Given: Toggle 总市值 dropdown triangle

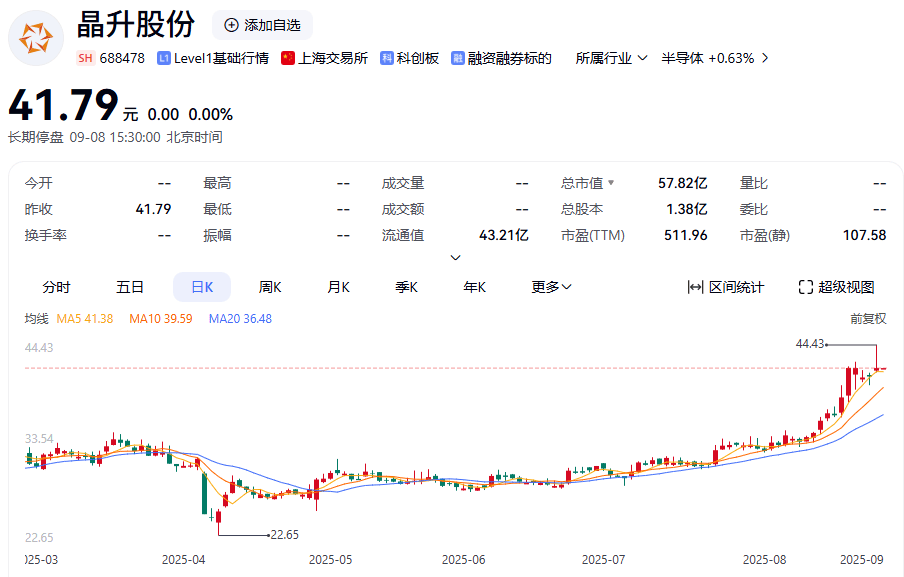Looking at the screenshot, I should point(611,183).
